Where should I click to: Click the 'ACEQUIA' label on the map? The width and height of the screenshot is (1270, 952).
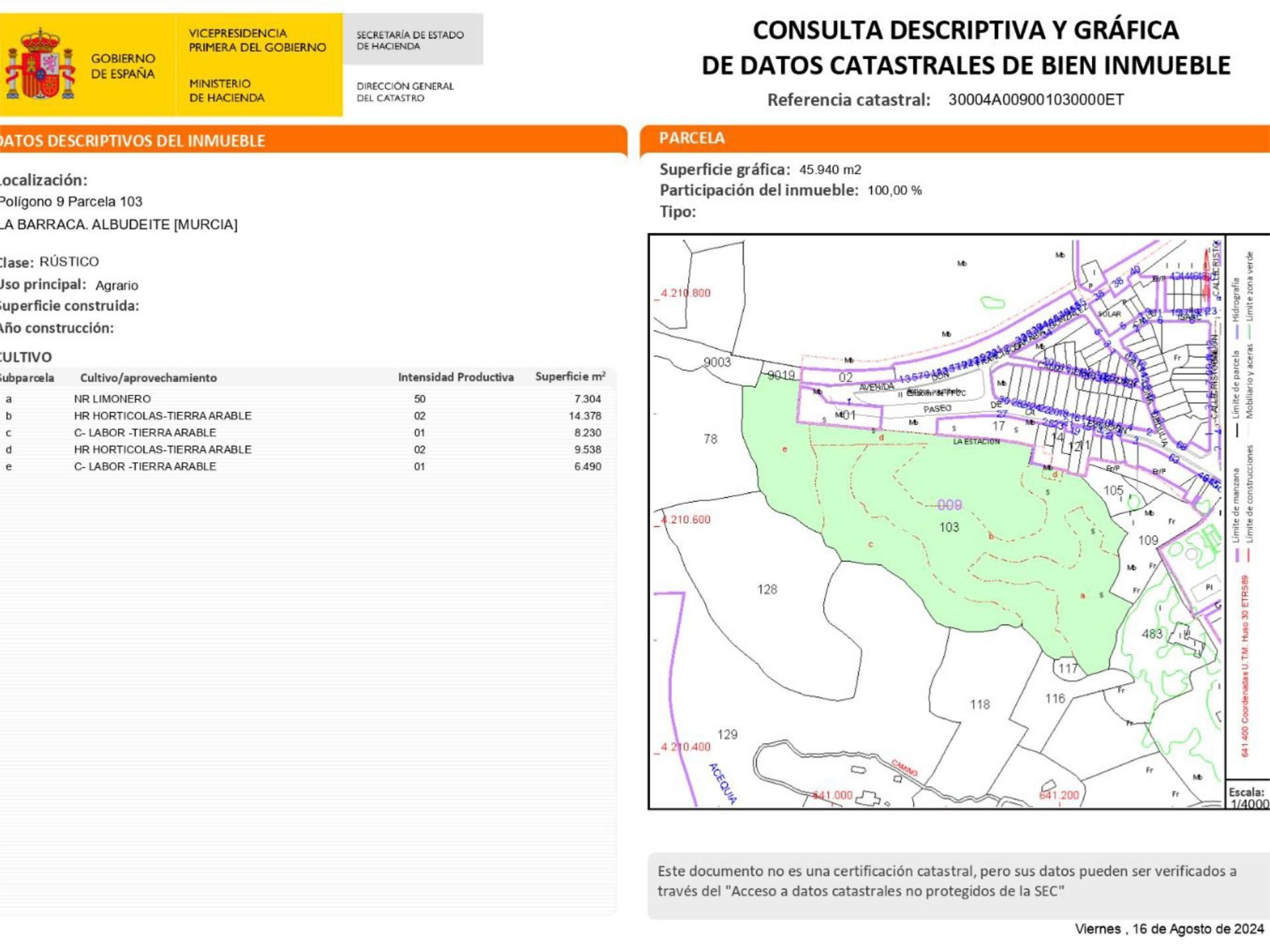(722, 783)
